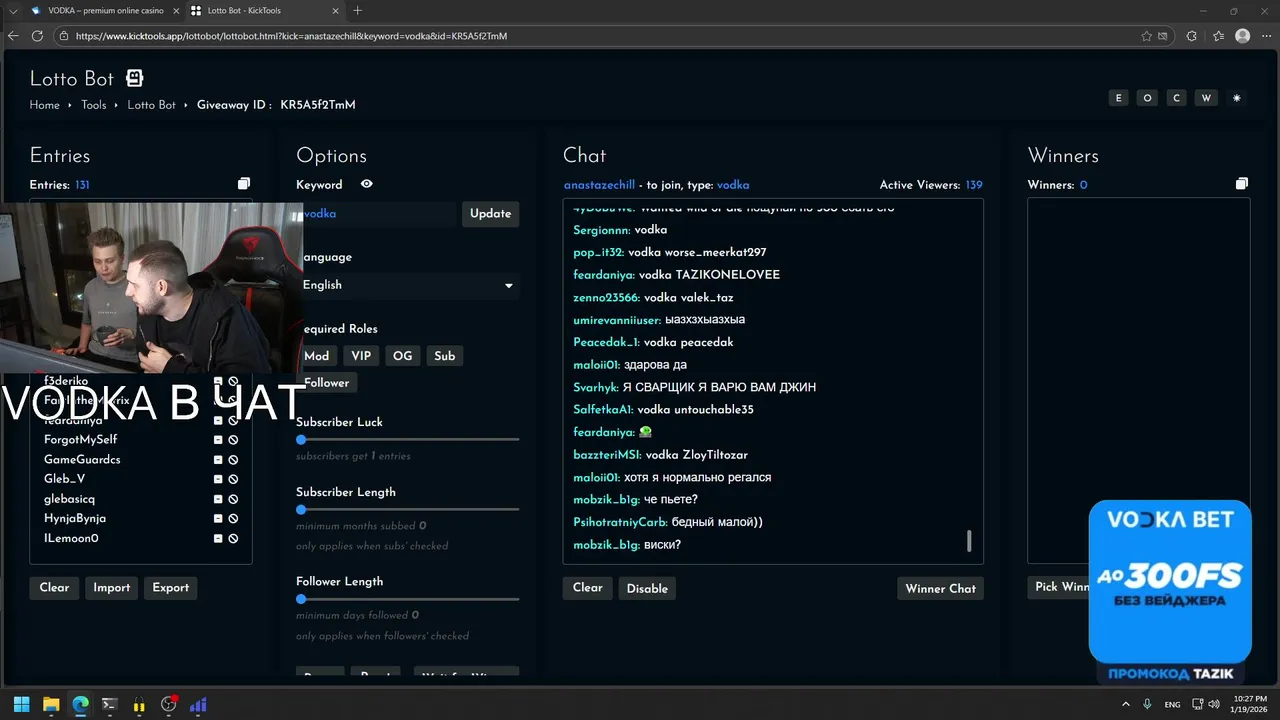The height and width of the screenshot is (720, 1280).
Task: Click the chat panel scrollbar thumb
Action: 968,541
